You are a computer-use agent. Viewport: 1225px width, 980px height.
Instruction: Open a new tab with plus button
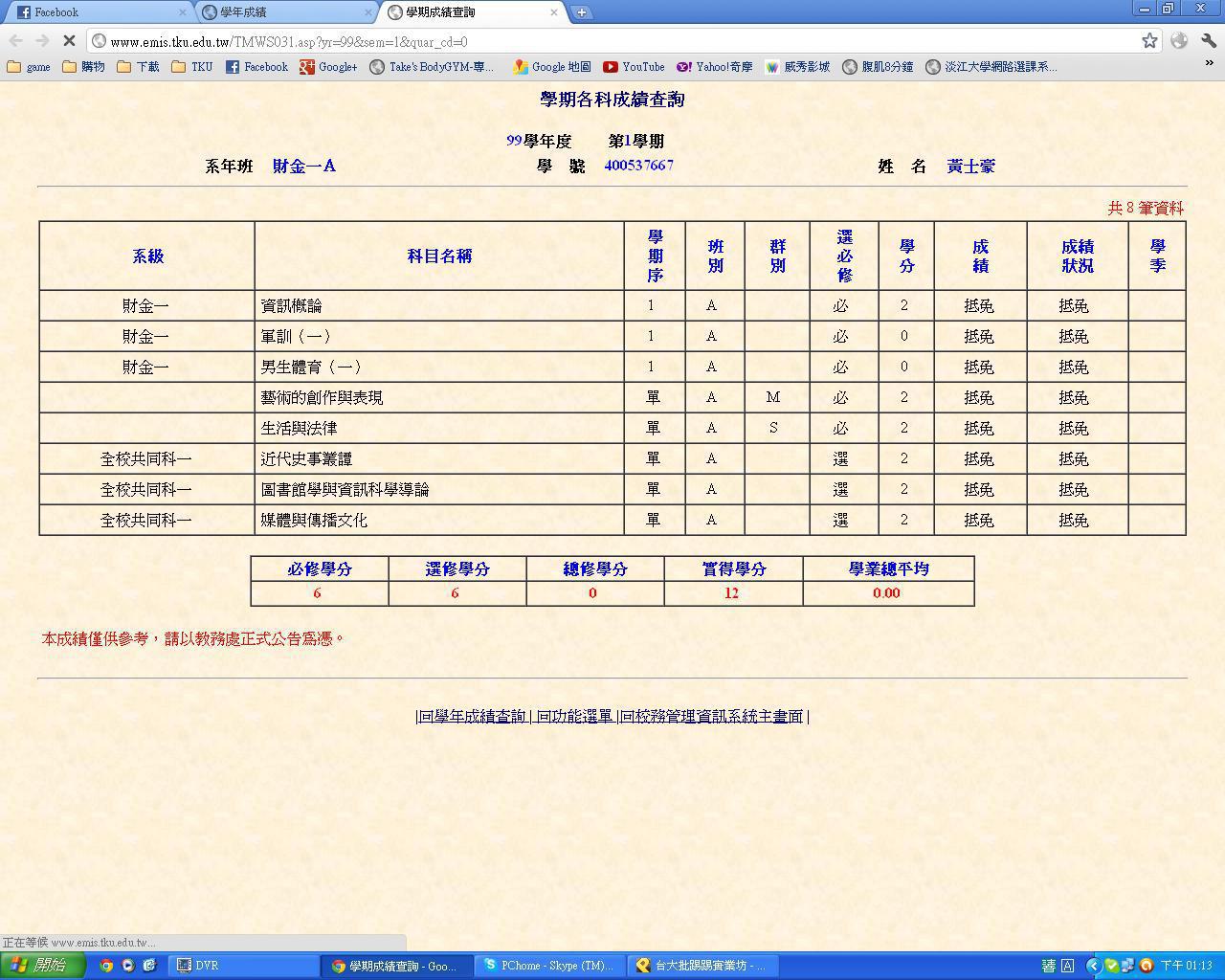581,12
